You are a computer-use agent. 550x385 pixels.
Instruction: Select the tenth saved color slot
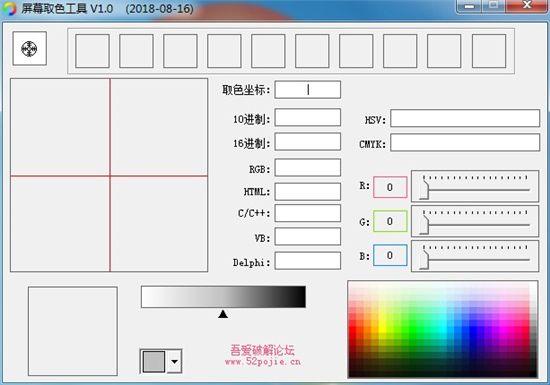pyautogui.click(x=489, y=51)
